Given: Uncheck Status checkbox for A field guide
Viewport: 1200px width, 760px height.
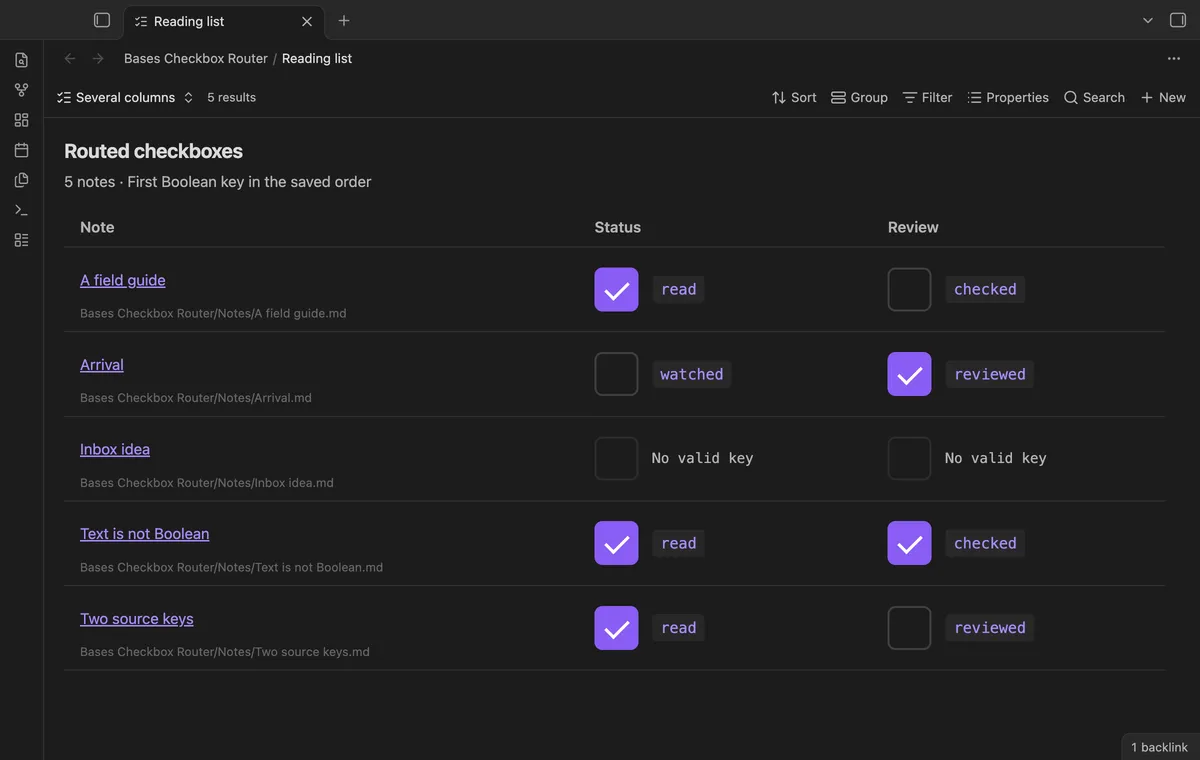Looking at the screenshot, I should pyautogui.click(x=616, y=289).
